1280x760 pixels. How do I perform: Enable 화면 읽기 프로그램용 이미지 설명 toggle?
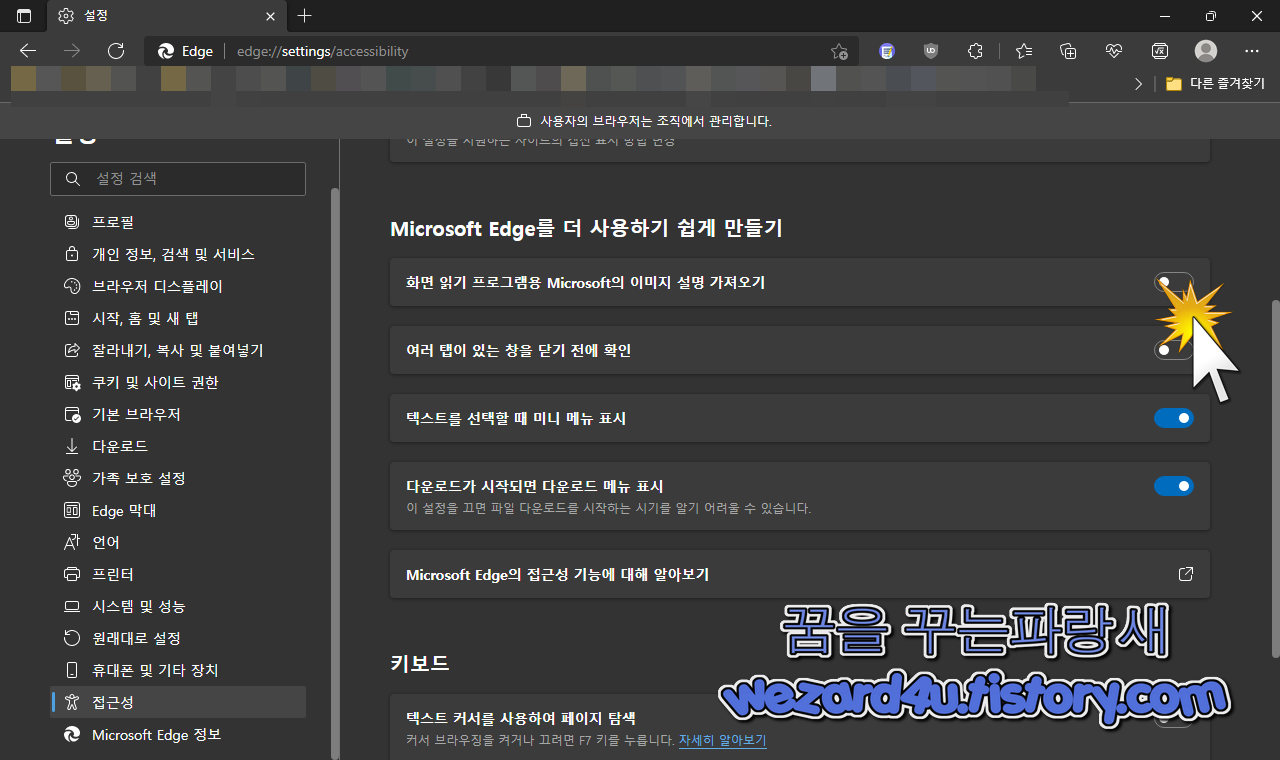click(1173, 283)
